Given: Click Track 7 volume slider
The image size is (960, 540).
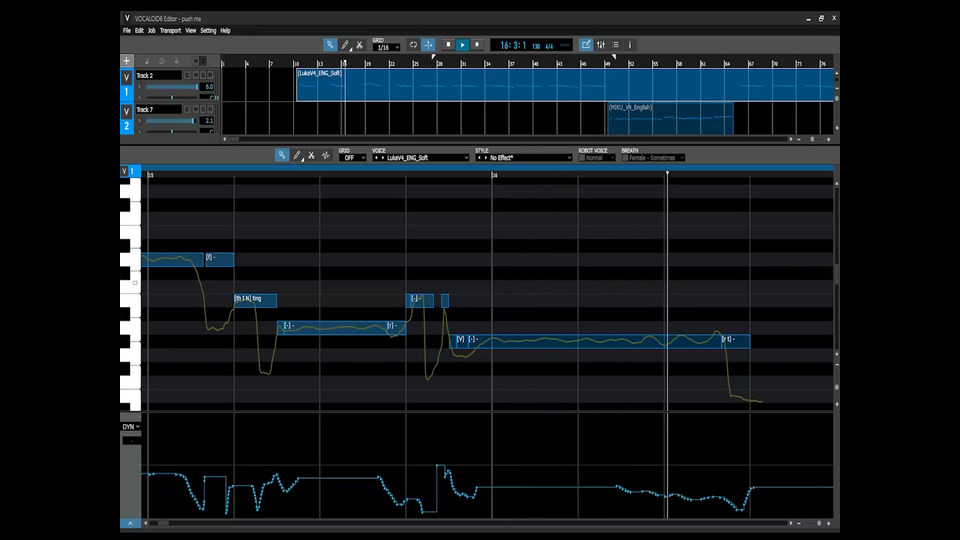Looking at the screenshot, I should pyautogui.click(x=171, y=121).
